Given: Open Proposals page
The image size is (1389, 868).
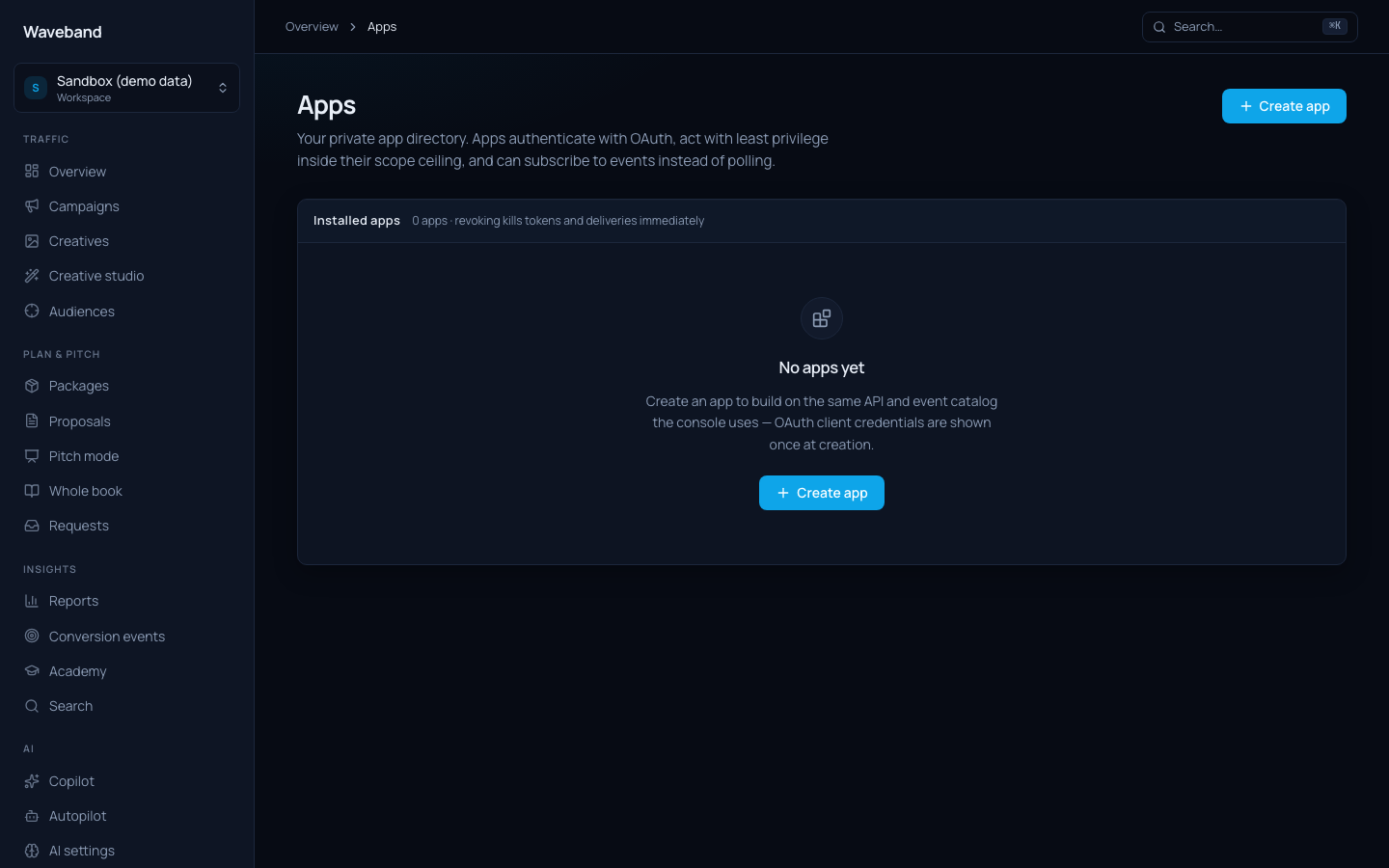Looking at the screenshot, I should (x=126, y=421).
